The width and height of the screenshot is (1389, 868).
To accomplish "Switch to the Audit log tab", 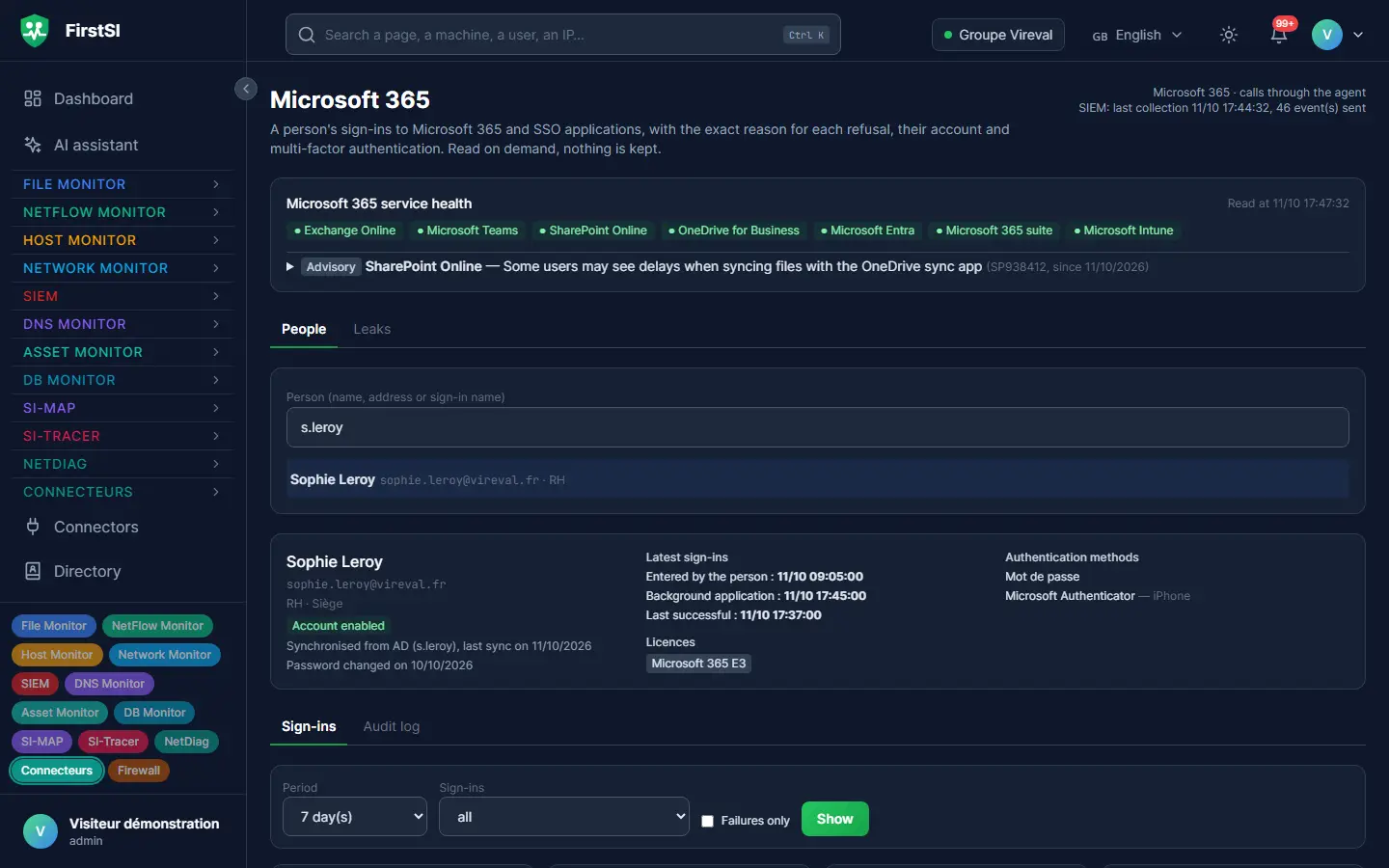I will pos(392,726).
